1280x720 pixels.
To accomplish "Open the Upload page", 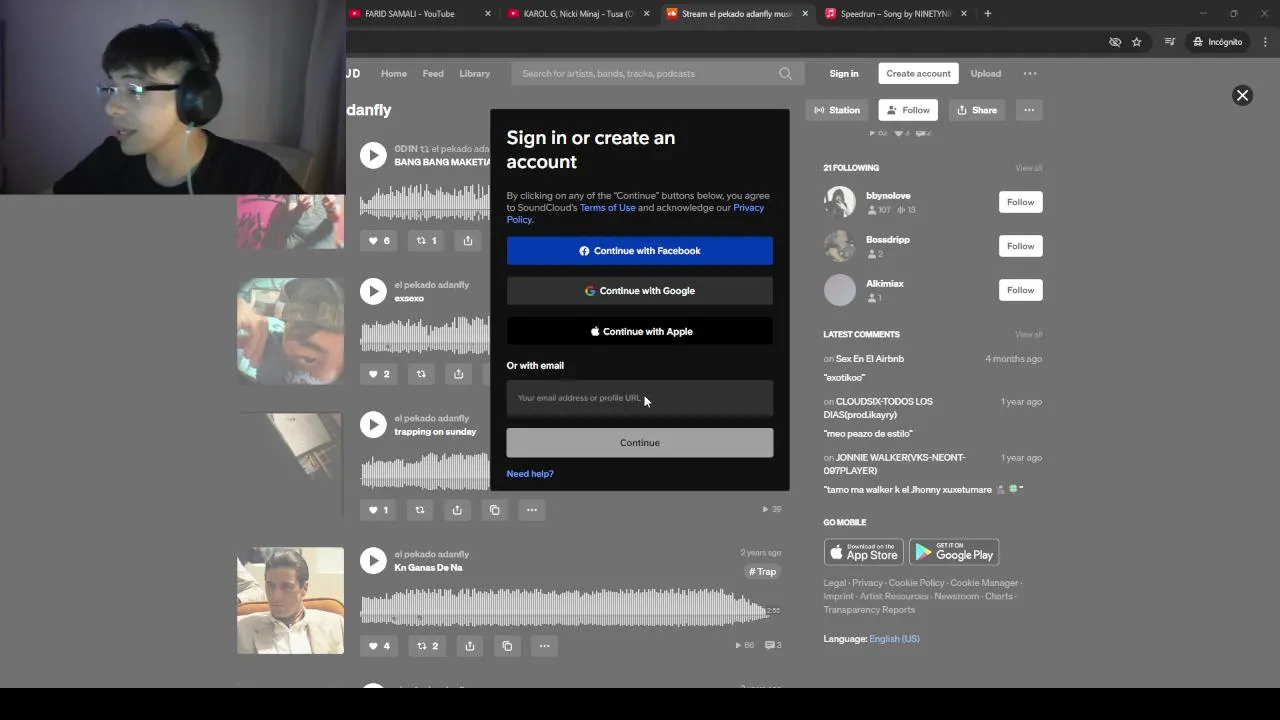I will 985,73.
